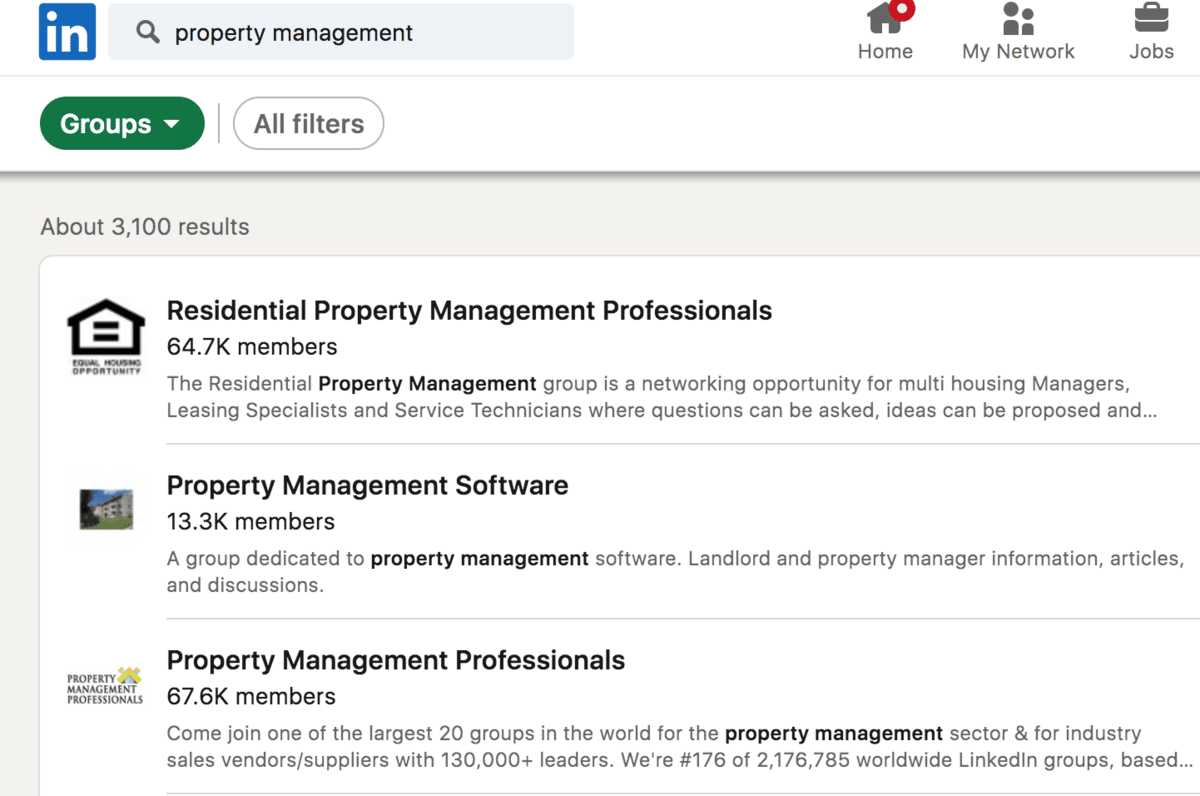Open Home via the house icon
1200x796 pixels.
point(884,18)
